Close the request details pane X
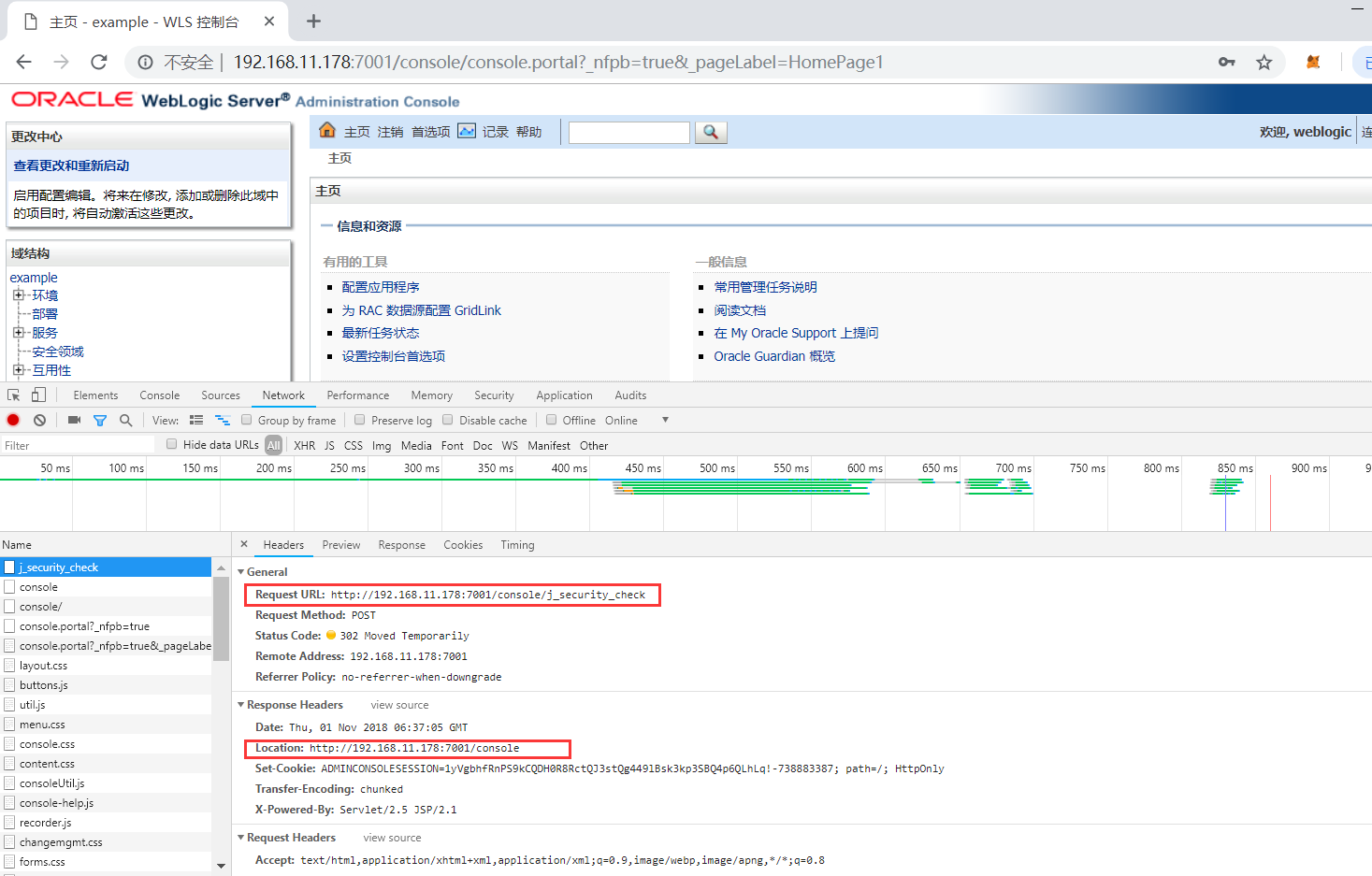 click(244, 544)
